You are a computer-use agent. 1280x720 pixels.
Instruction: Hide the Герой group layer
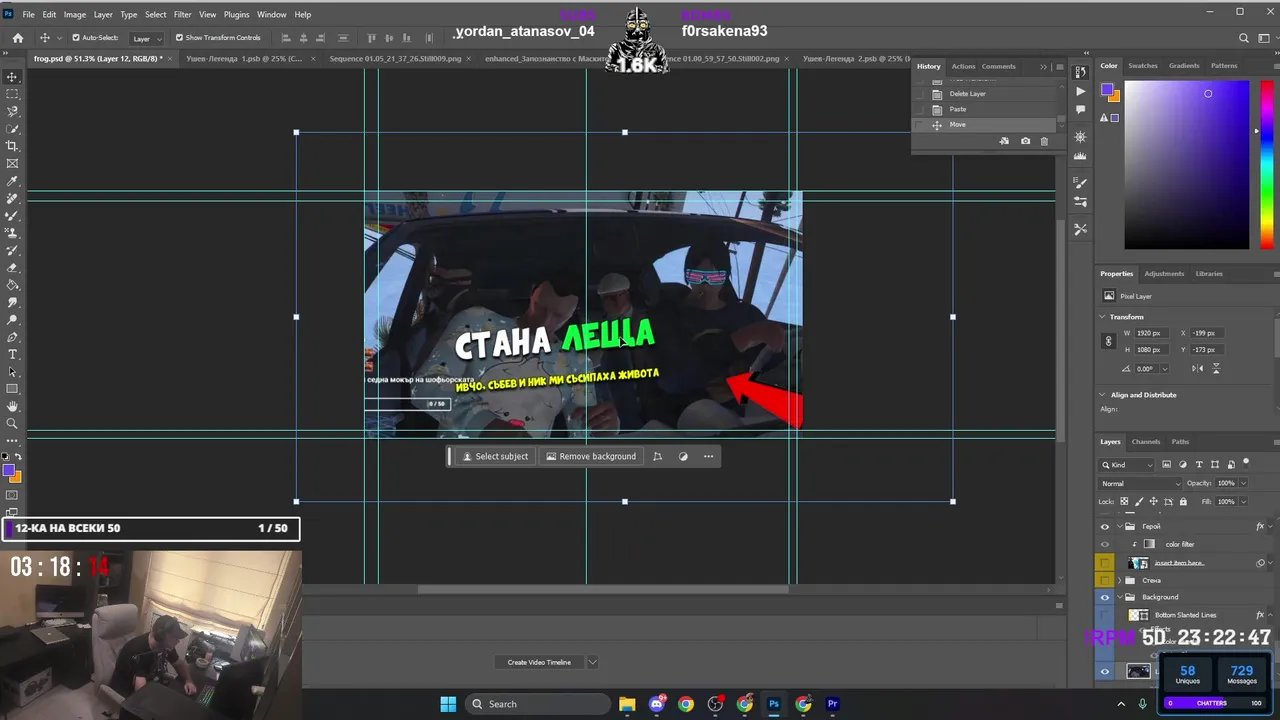click(1105, 526)
